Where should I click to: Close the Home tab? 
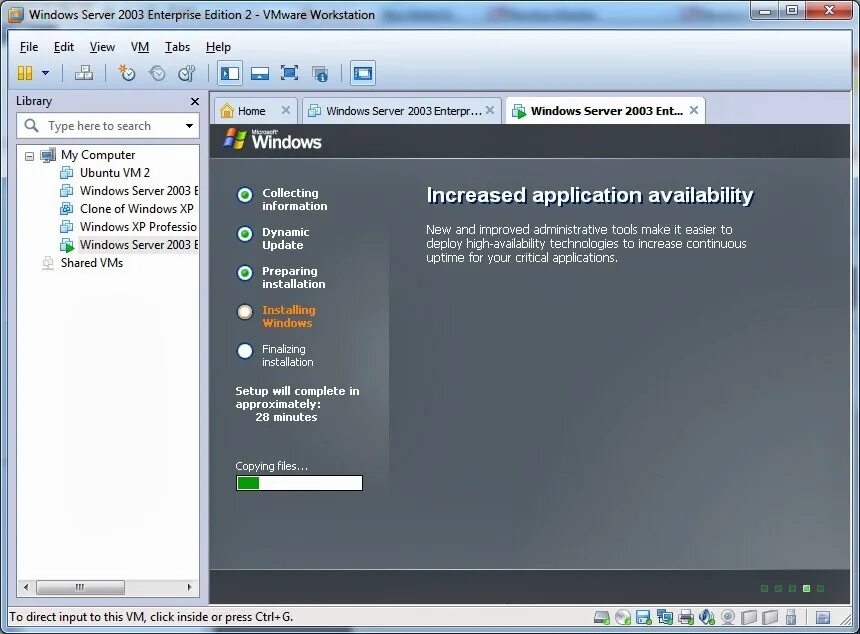(286, 110)
